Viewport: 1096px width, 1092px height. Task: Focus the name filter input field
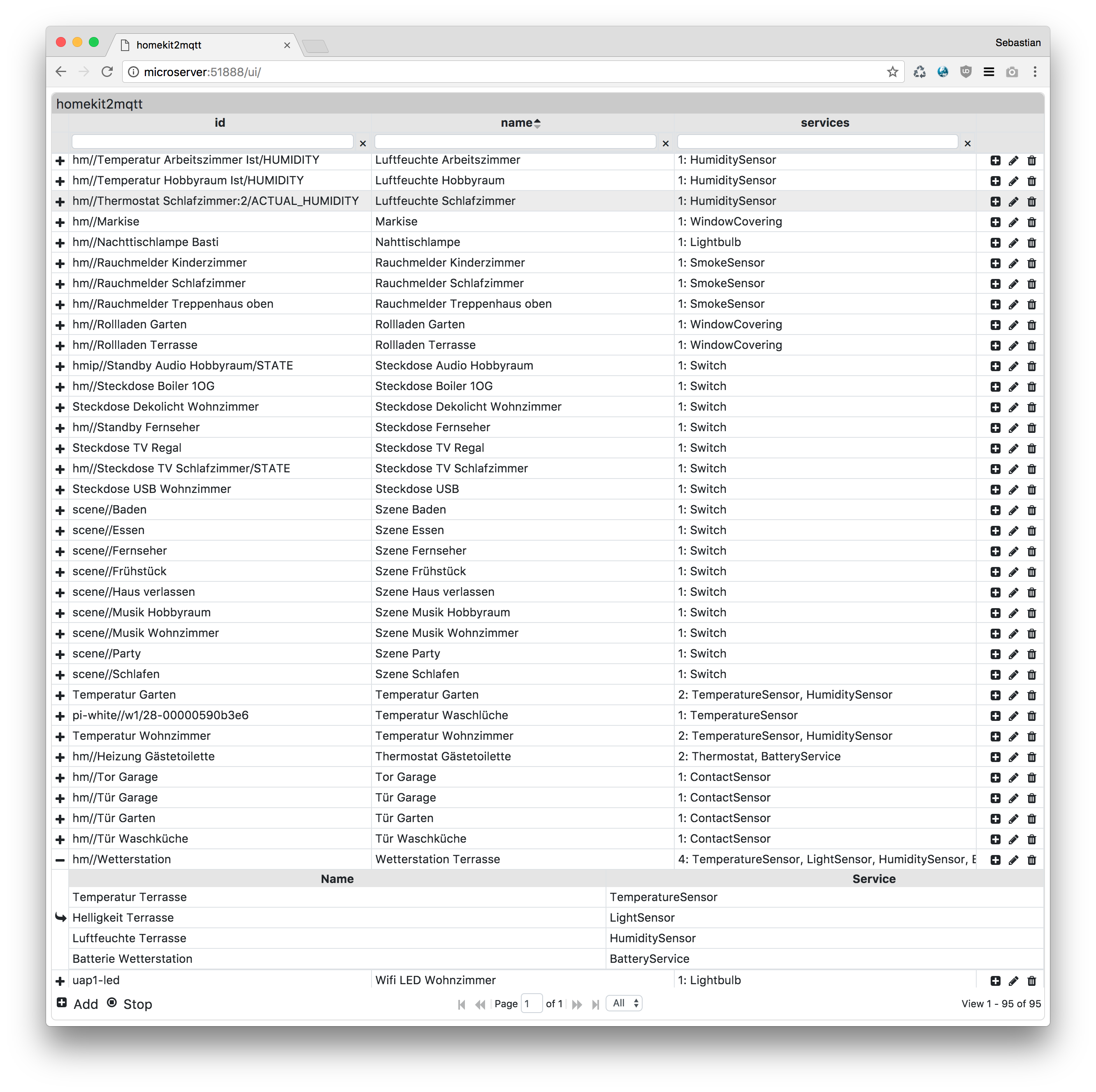[515, 142]
